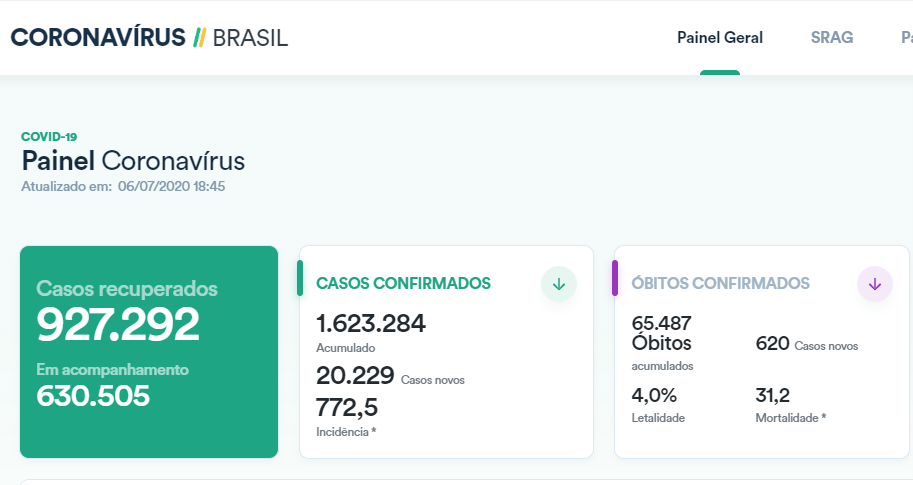Select the partially visible tab after SRAG
The width and height of the screenshot is (913, 485).
[906, 38]
